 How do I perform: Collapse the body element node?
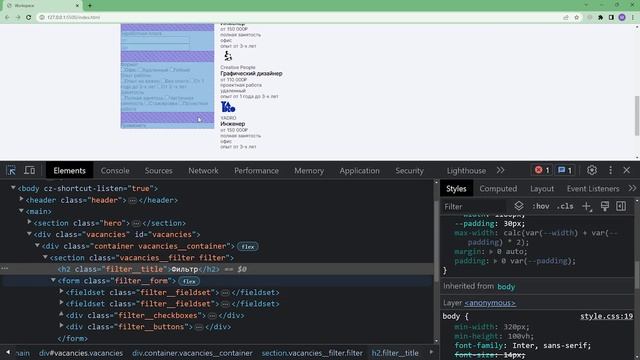pos(13,188)
